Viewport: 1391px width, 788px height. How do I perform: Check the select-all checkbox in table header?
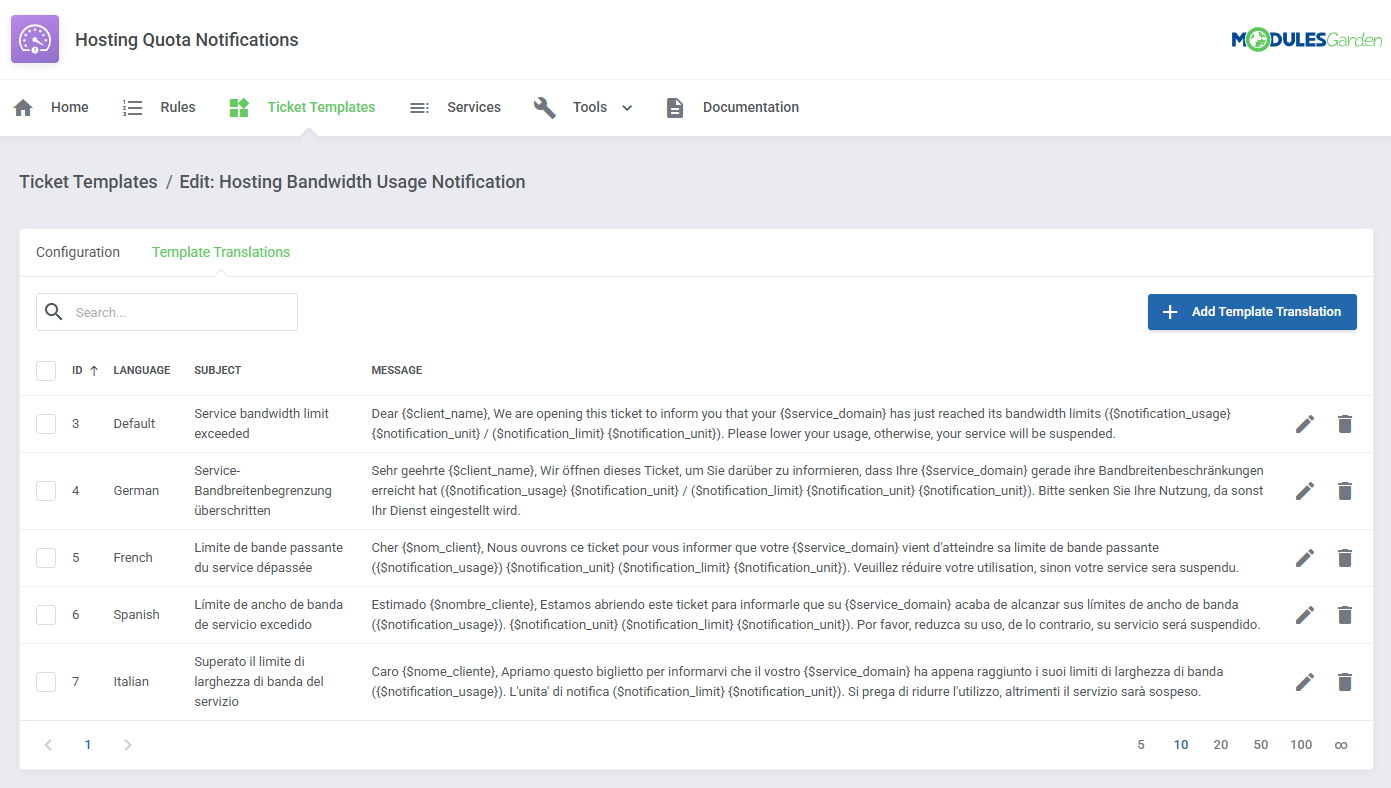tap(46, 370)
